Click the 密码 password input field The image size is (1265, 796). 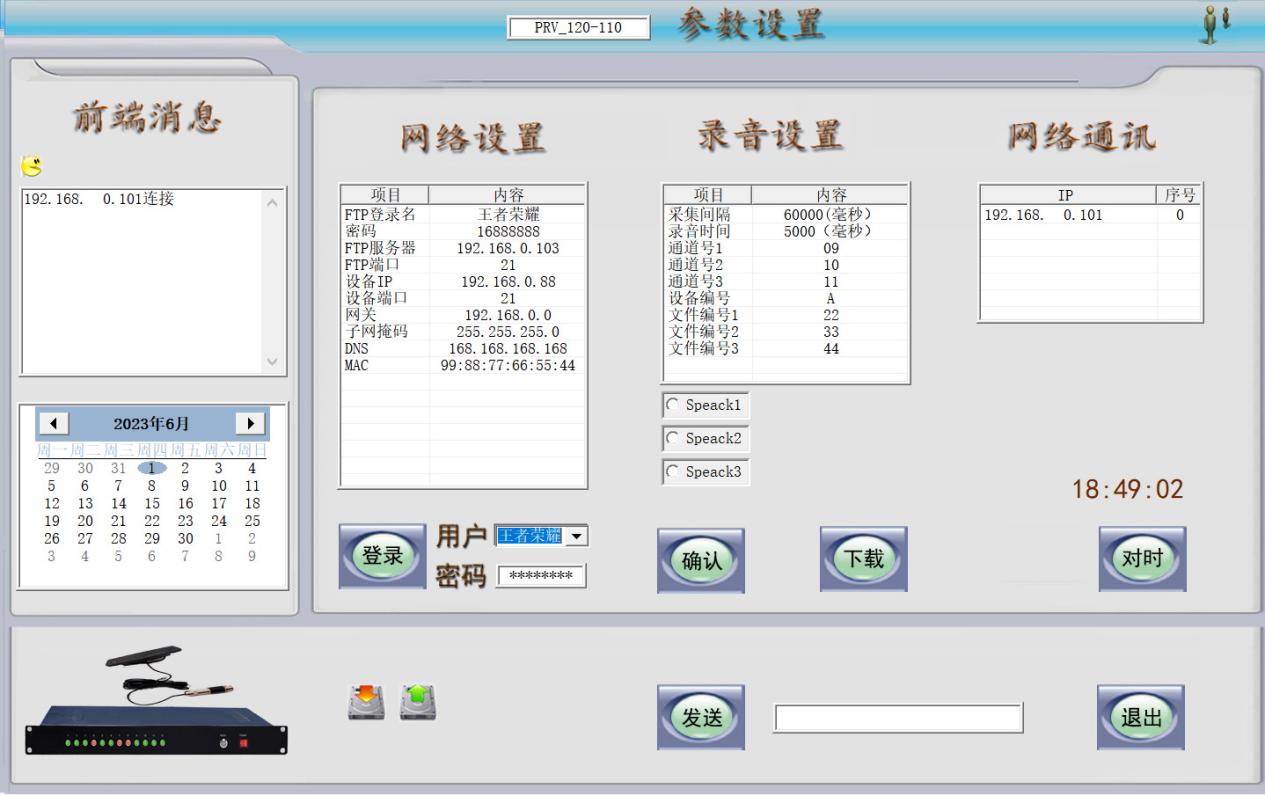[x=541, y=576]
